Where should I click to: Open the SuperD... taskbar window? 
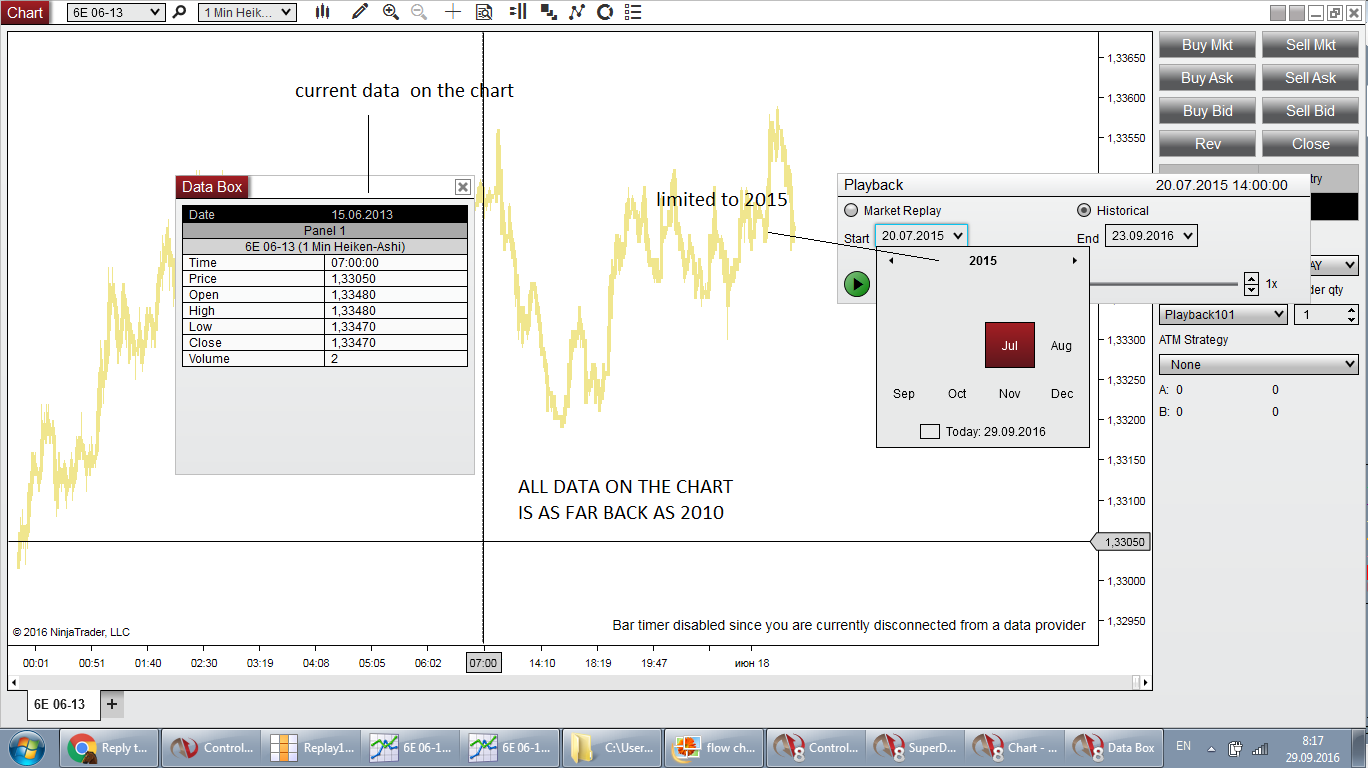(x=916, y=747)
